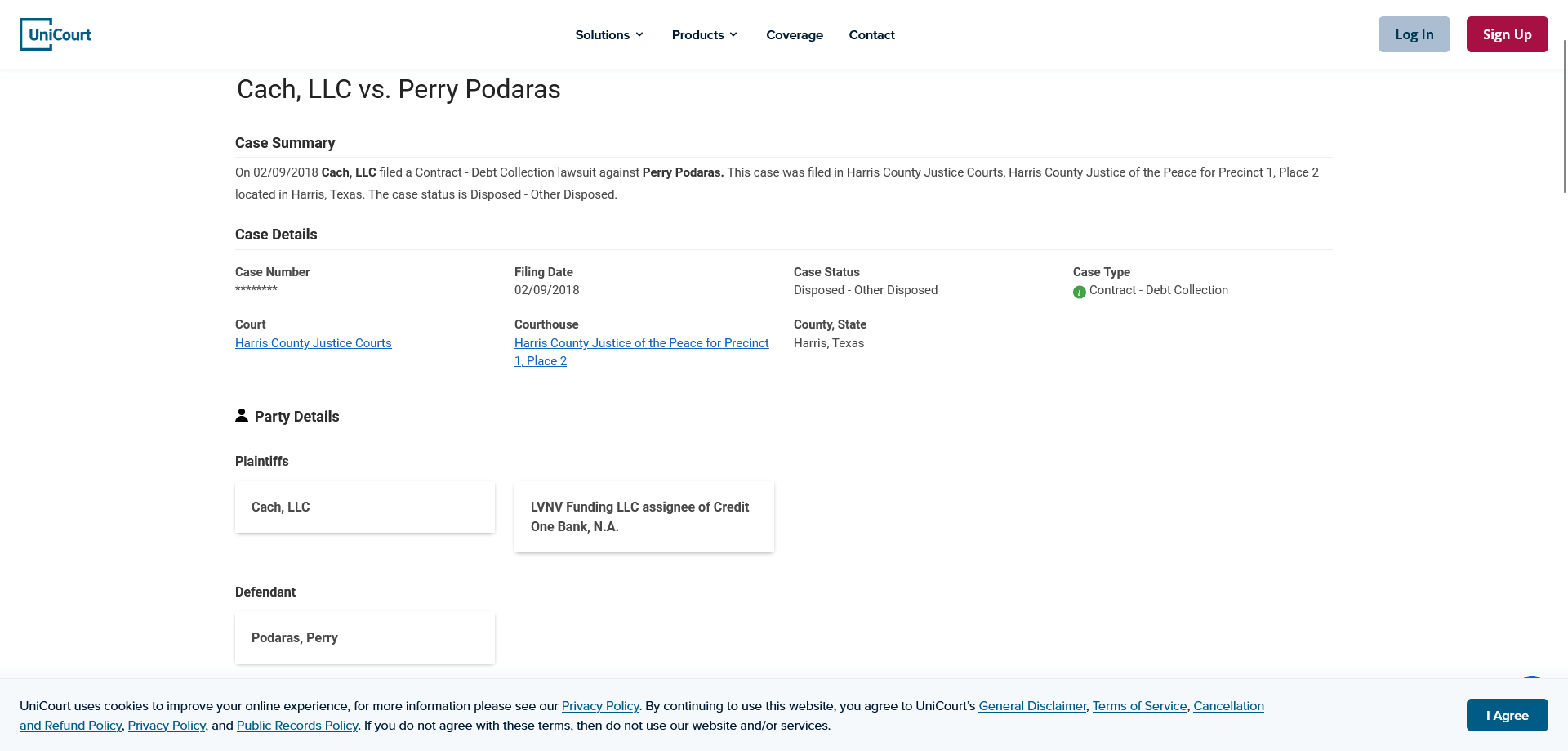Viewport: 1568px width, 751px height.
Task: Click the Case Details heading
Action: (276, 235)
